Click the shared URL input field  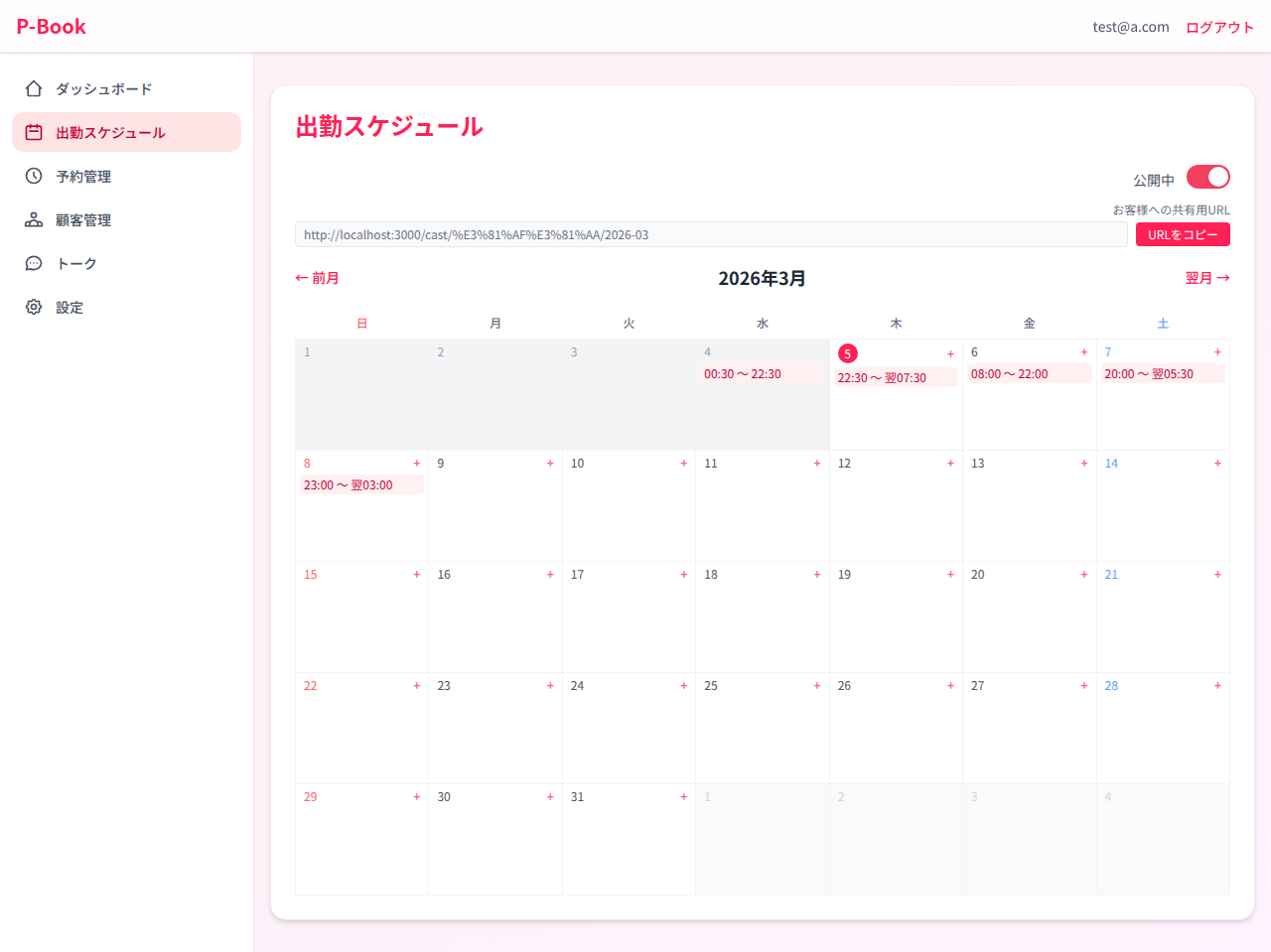[x=709, y=234]
